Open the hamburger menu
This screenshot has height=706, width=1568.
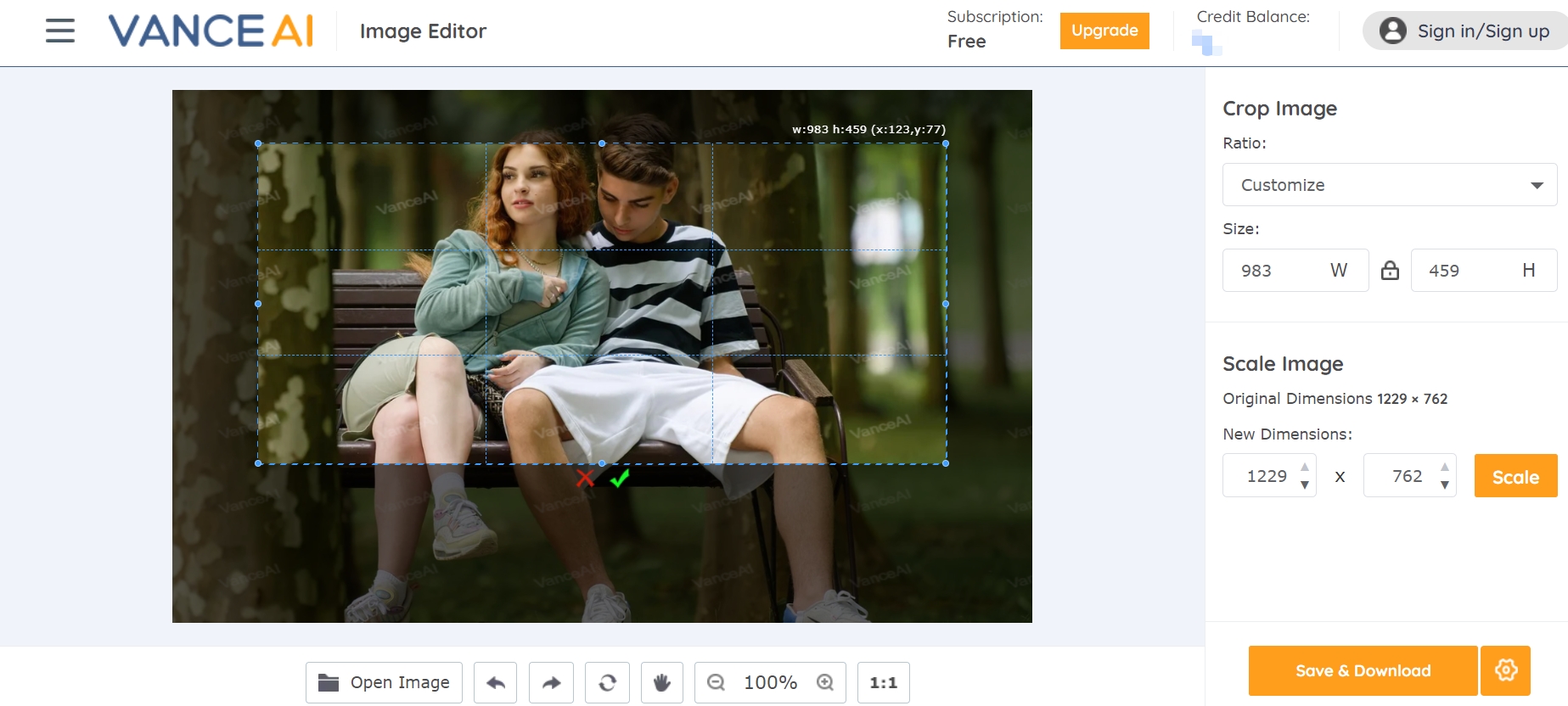[60, 31]
